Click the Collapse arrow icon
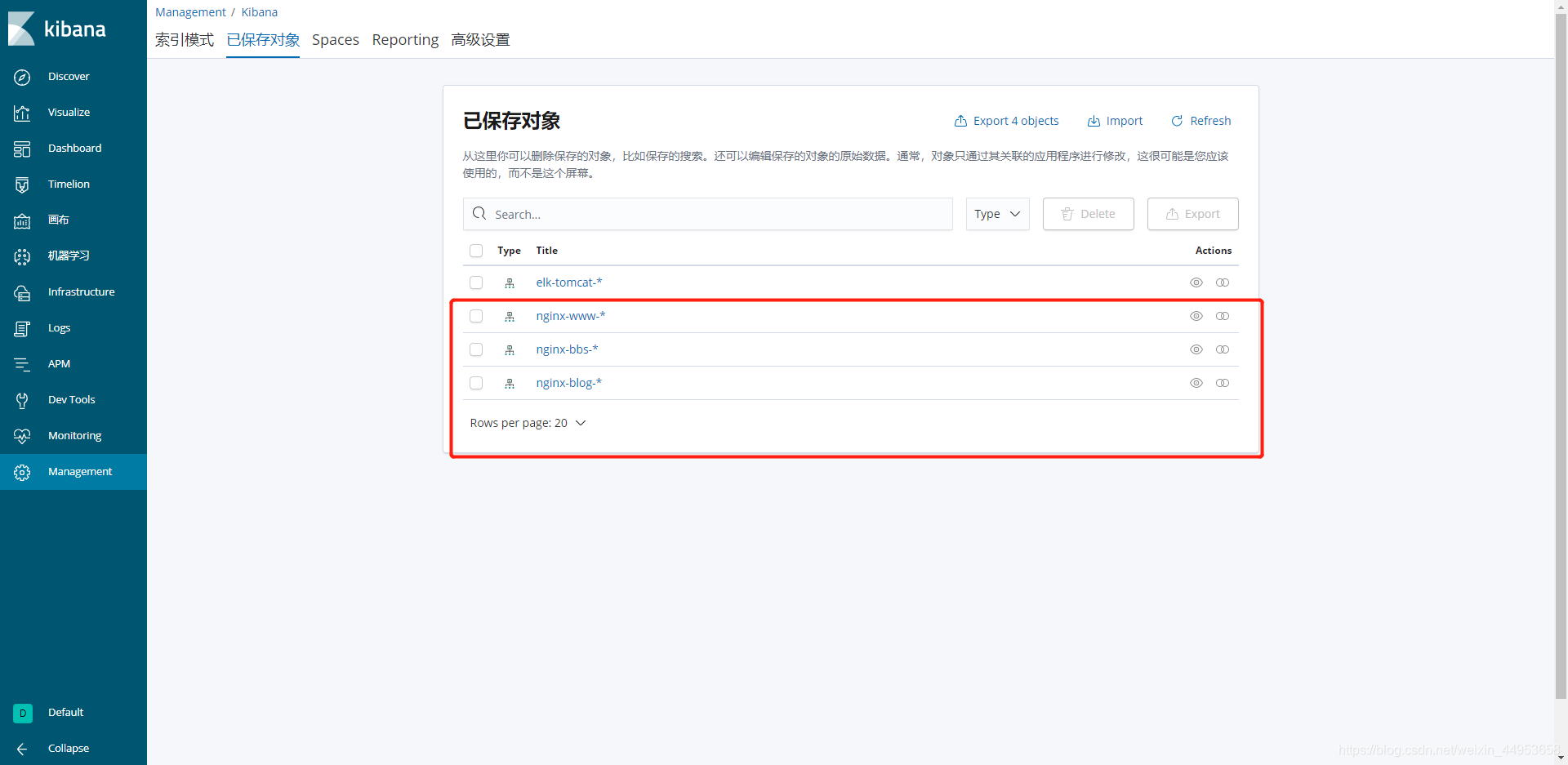1568x765 pixels. point(22,749)
